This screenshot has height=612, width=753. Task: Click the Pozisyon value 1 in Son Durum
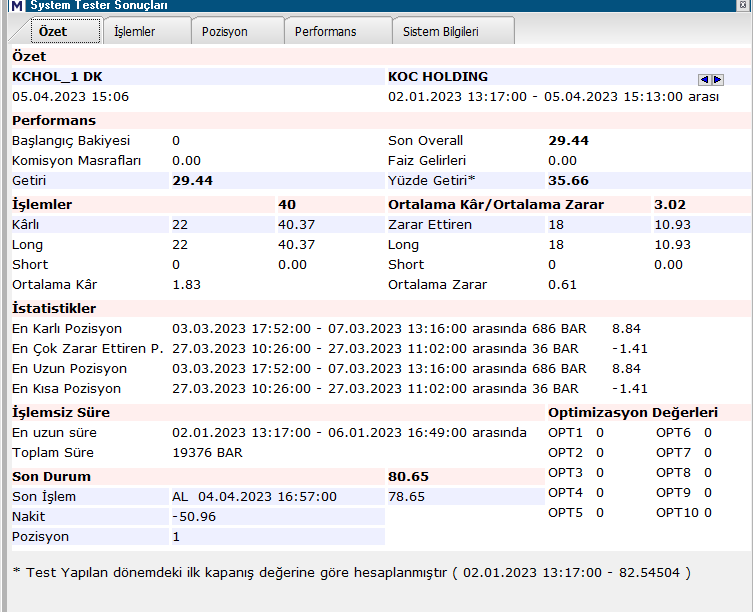[176, 537]
